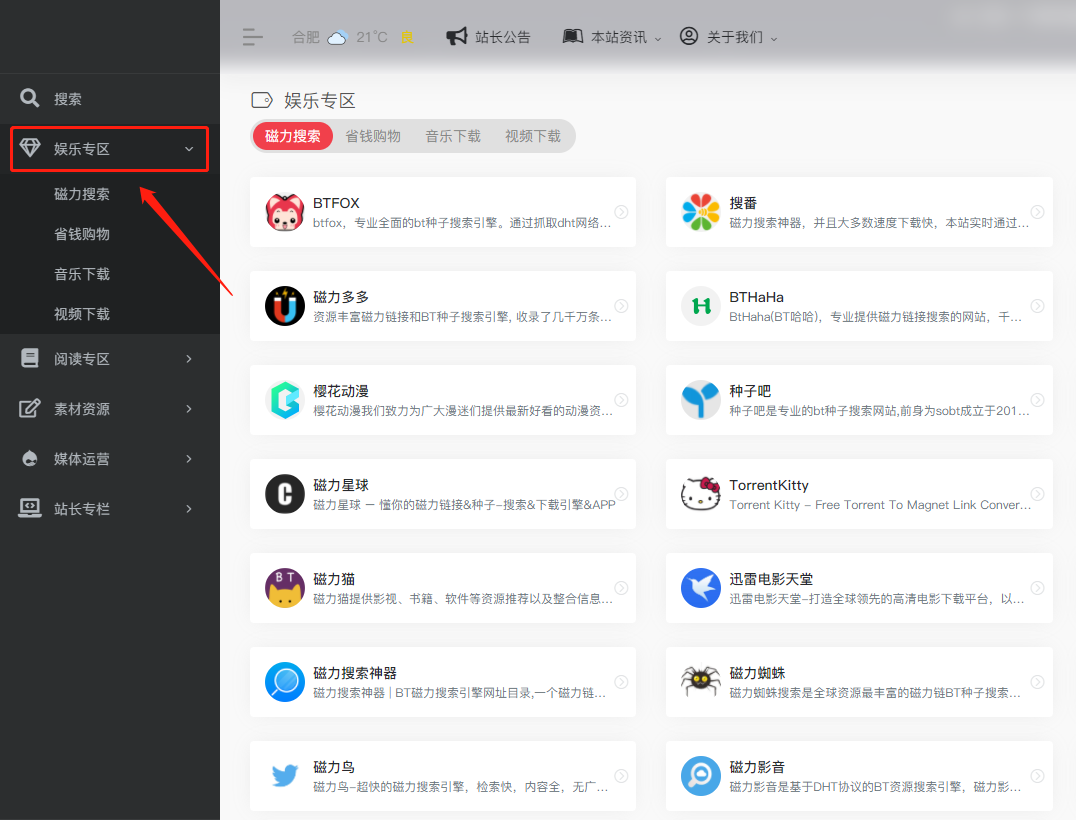Click the 迅雷电影天堂 description text
The image size is (1076, 820).
click(876, 598)
